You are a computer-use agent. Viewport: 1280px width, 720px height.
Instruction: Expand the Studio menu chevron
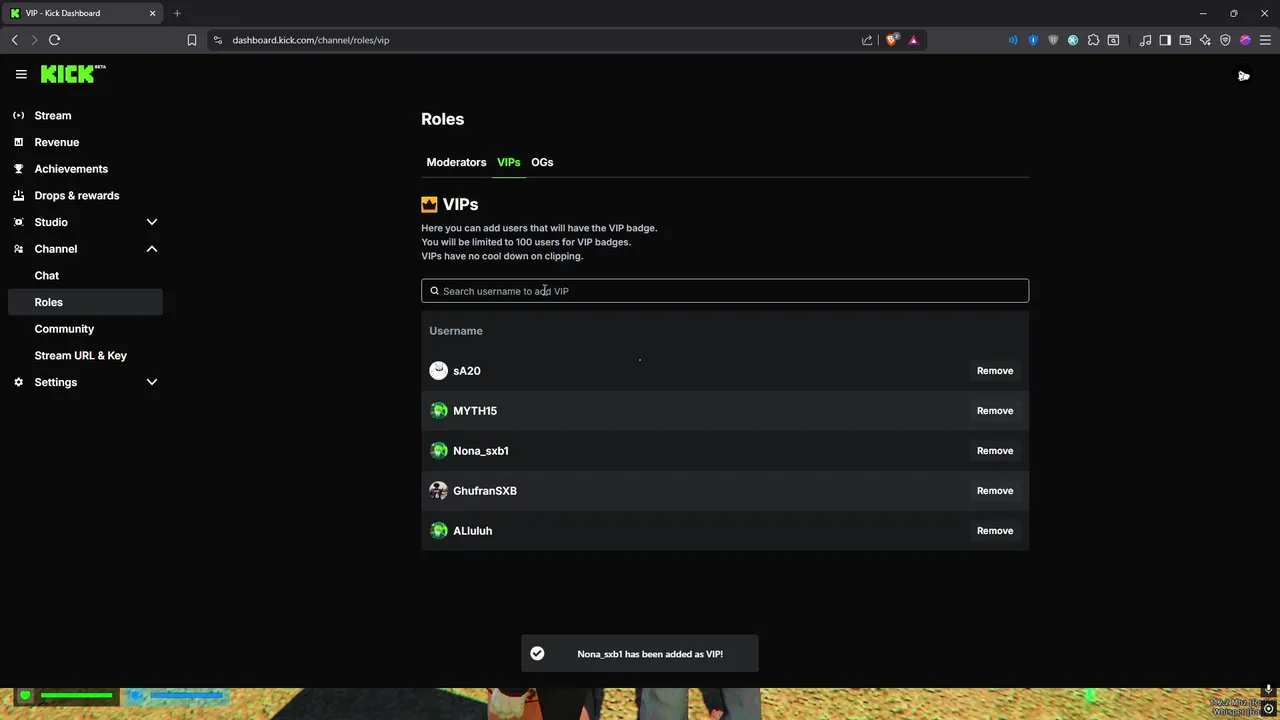coord(152,222)
